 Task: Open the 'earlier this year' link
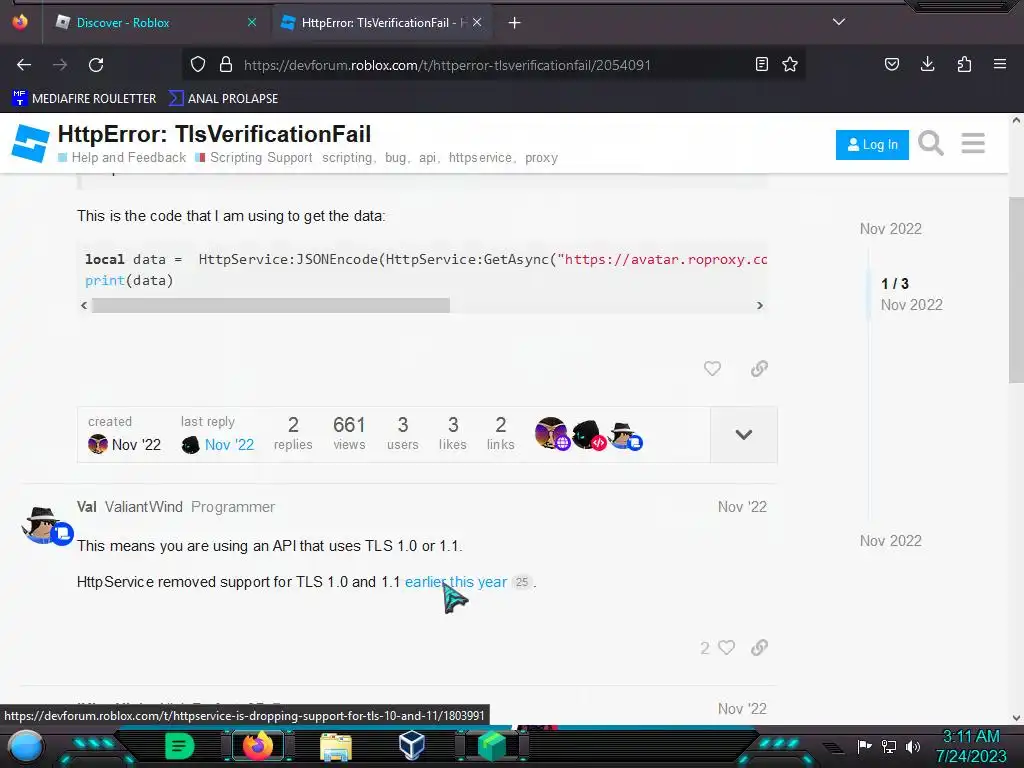click(x=456, y=582)
